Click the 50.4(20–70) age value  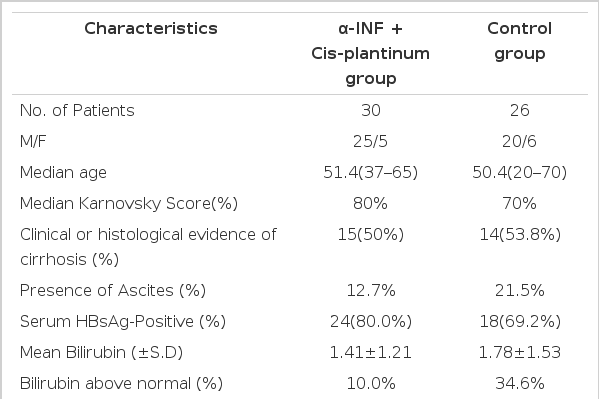(x=520, y=172)
